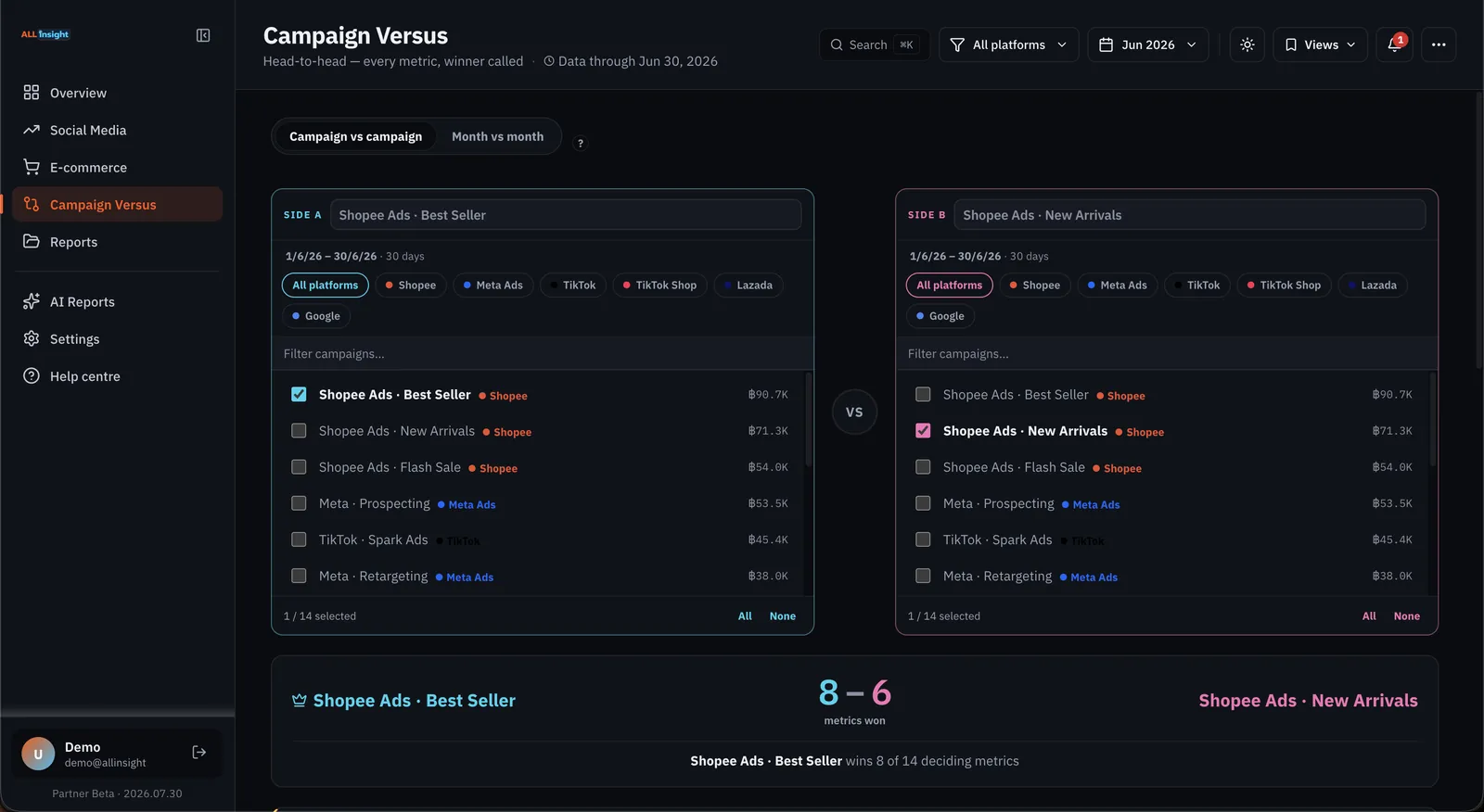Select Lazada filter chip in Side A
The height and width of the screenshot is (812, 1484).
point(748,285)
